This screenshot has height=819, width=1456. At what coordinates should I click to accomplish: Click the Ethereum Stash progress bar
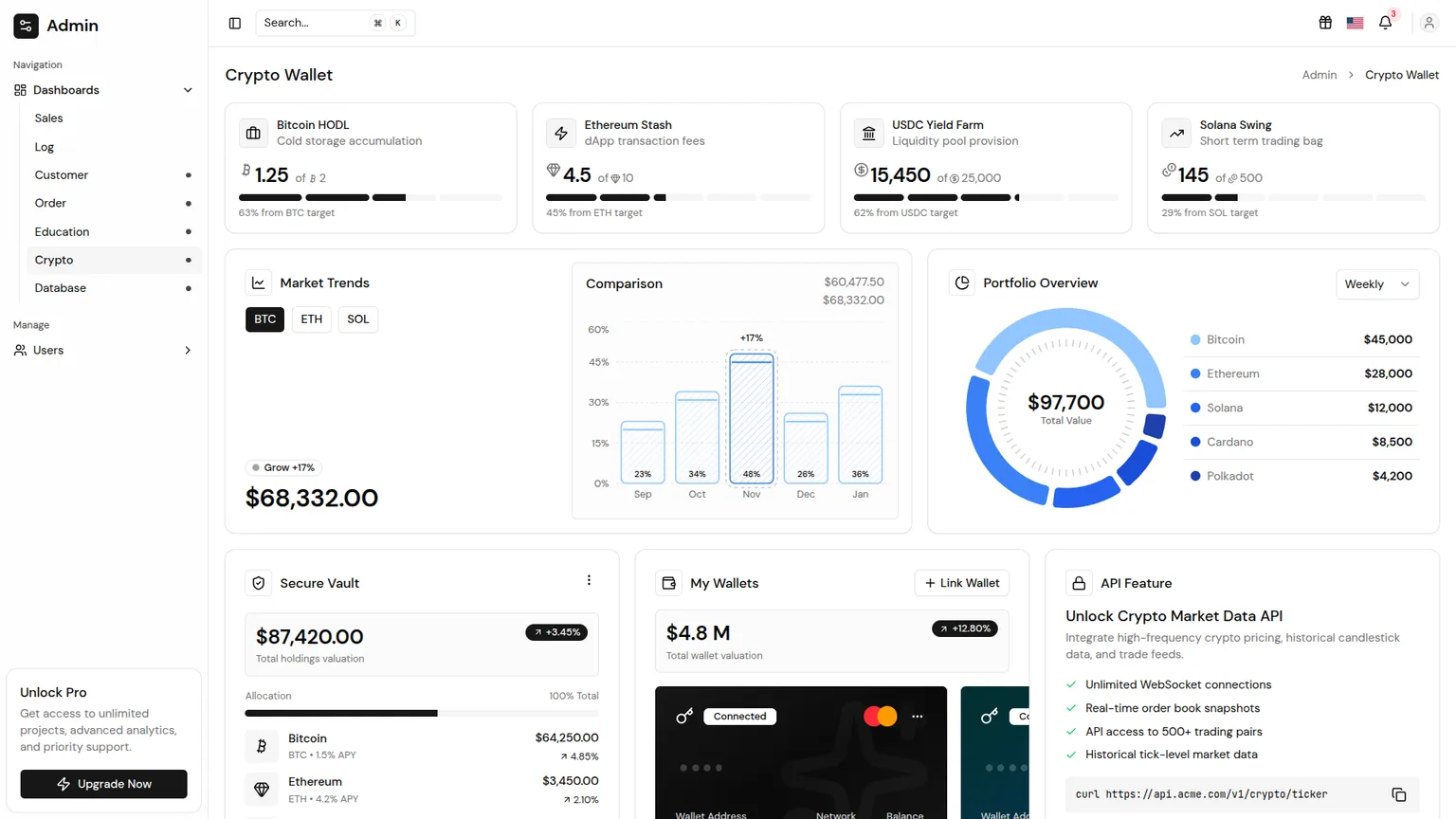tap(679, 197)
